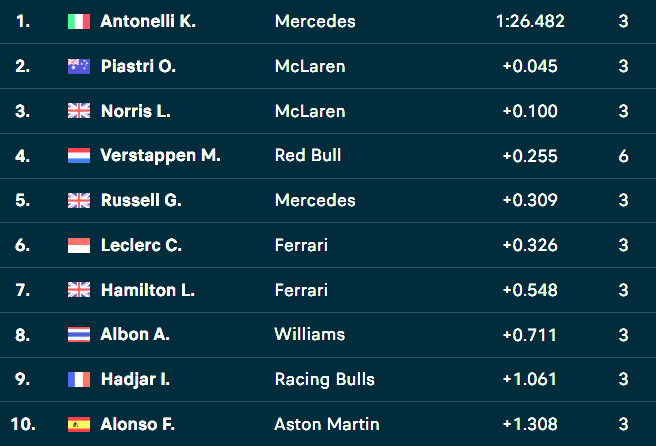Click Red Bull team name
This screenshot has width=656, height=446.
pyautogui.click(x=308, y=155)
